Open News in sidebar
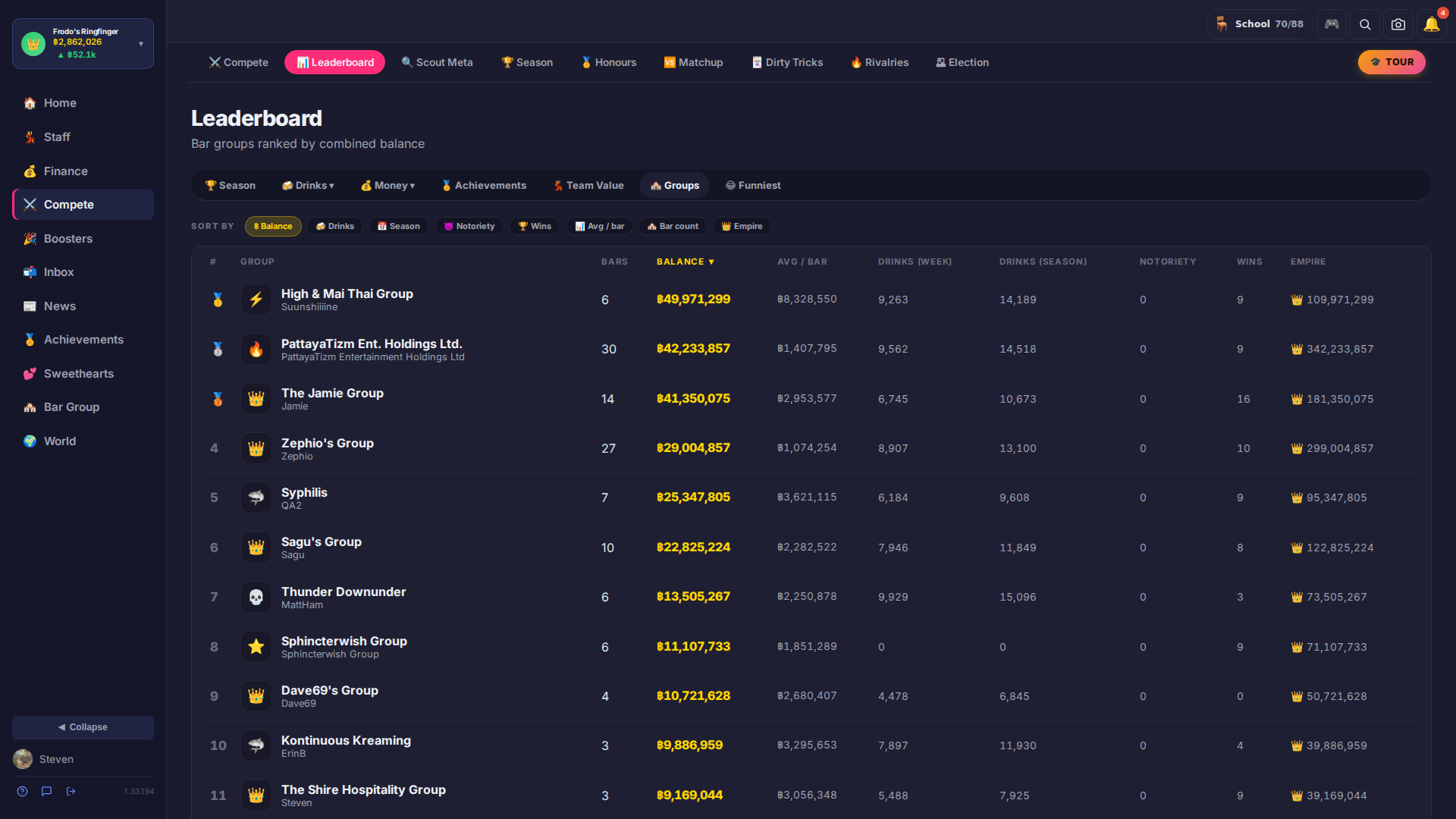Image resolution: width=1456 pixels, height=819 pixels. click(x=83, y=306)
